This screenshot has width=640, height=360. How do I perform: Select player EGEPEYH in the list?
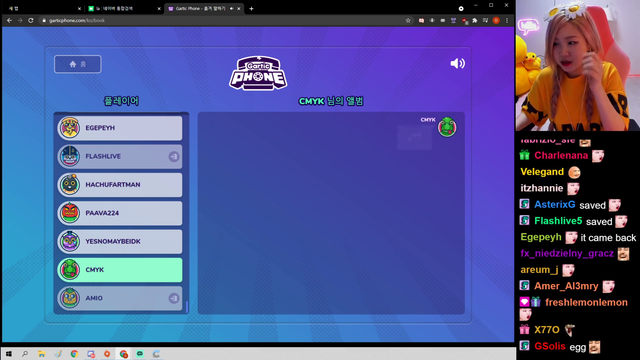[x=120, y=128]
